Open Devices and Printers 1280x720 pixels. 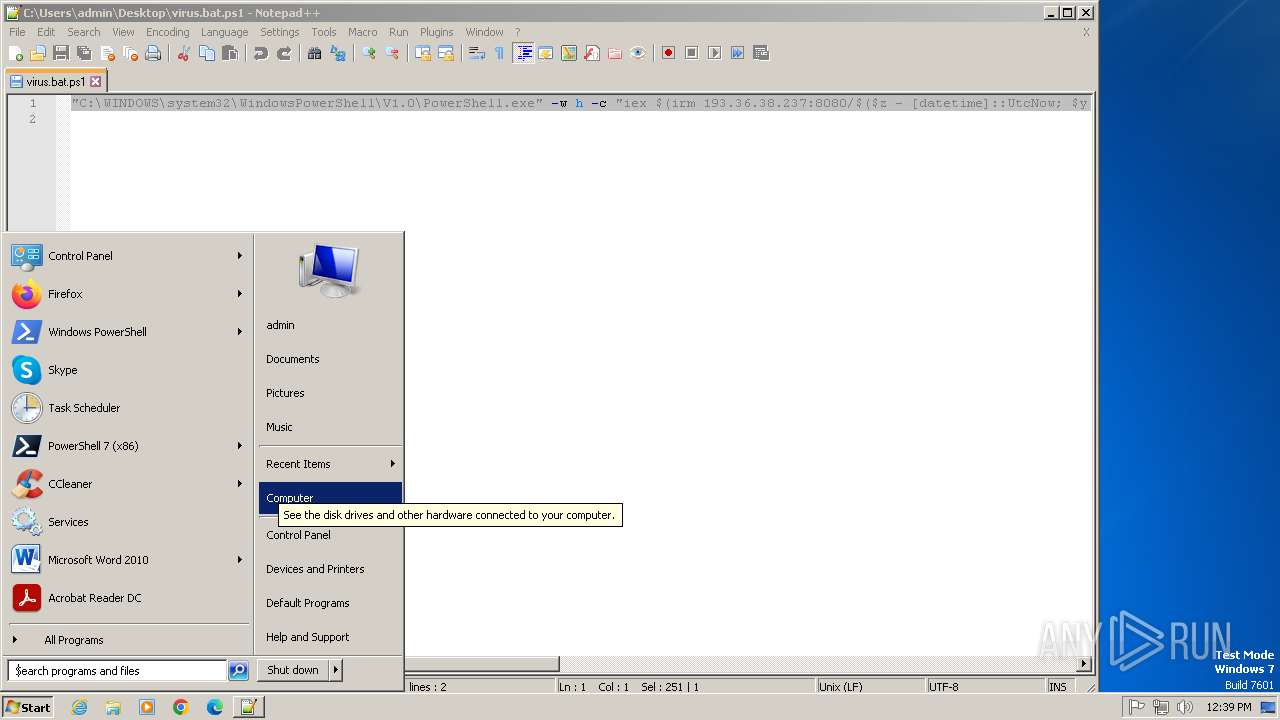330,569
